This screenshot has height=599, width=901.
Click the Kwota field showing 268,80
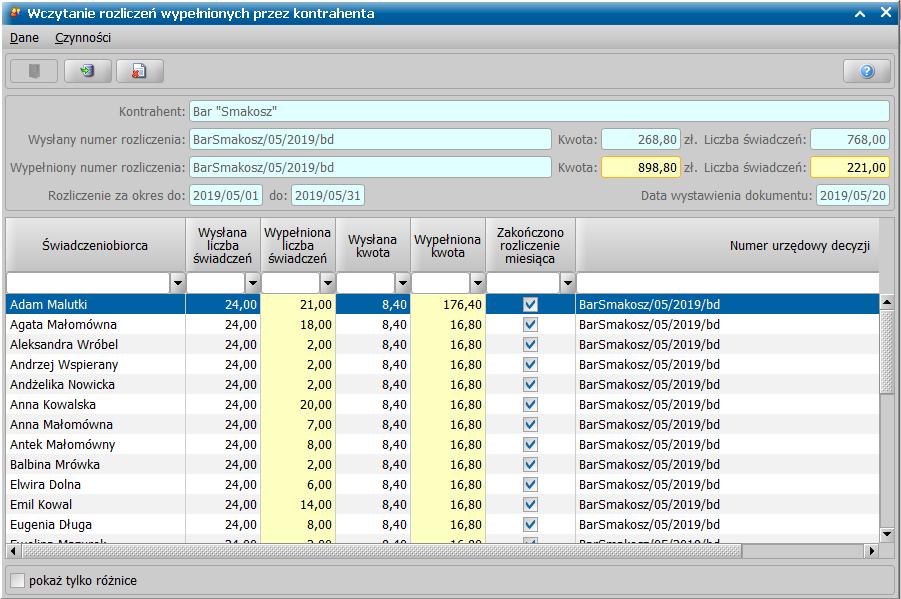(x=641, y=140)
